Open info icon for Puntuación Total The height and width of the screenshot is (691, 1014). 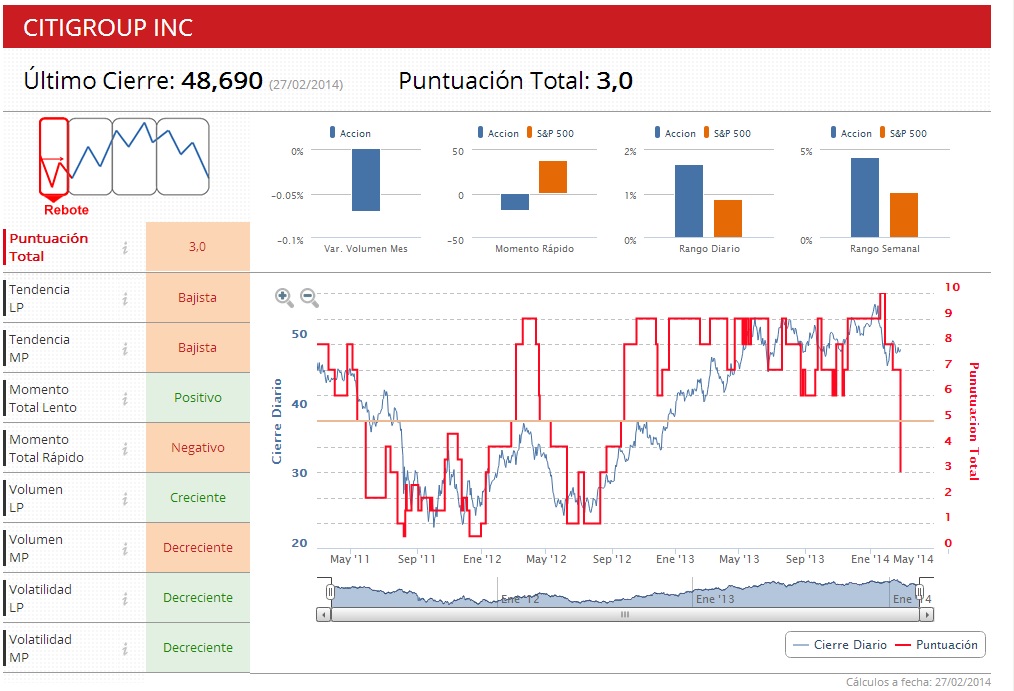[125, 248]
